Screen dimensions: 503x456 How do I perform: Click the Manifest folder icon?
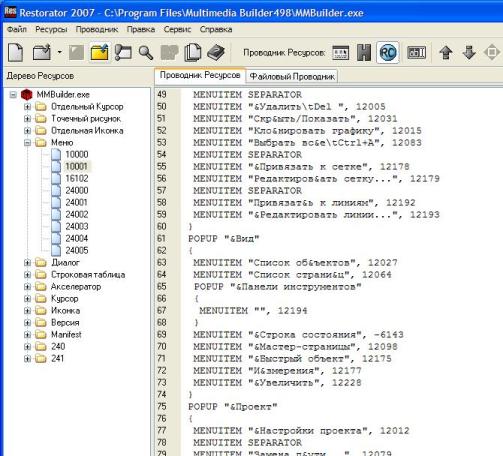(x=41, y=335)
